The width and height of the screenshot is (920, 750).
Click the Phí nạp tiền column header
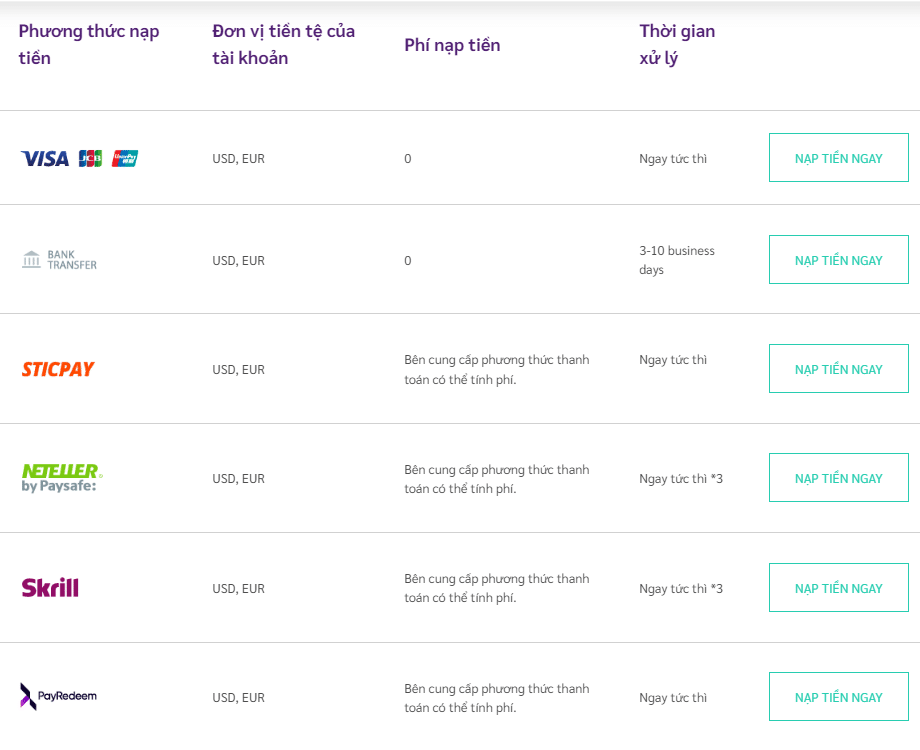pos(452,45)
